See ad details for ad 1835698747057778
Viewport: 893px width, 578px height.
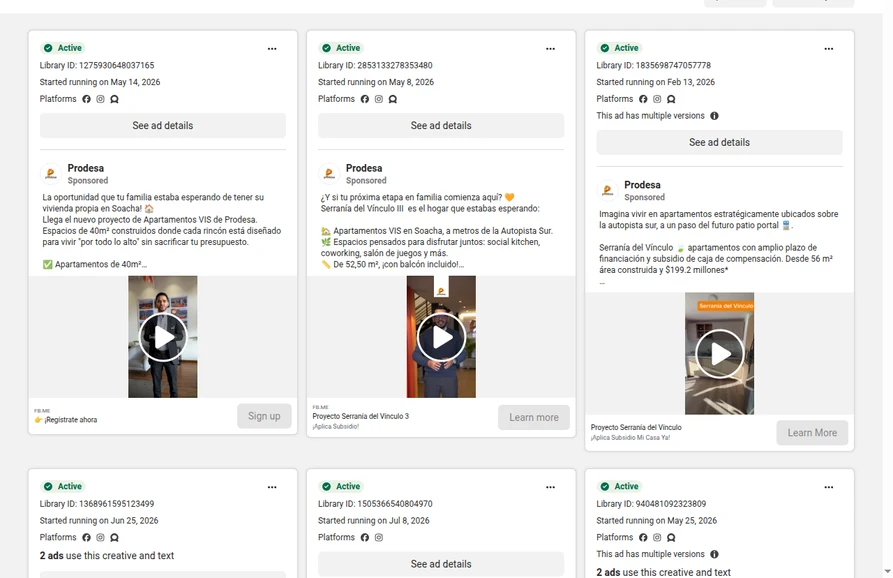point(719,142)
